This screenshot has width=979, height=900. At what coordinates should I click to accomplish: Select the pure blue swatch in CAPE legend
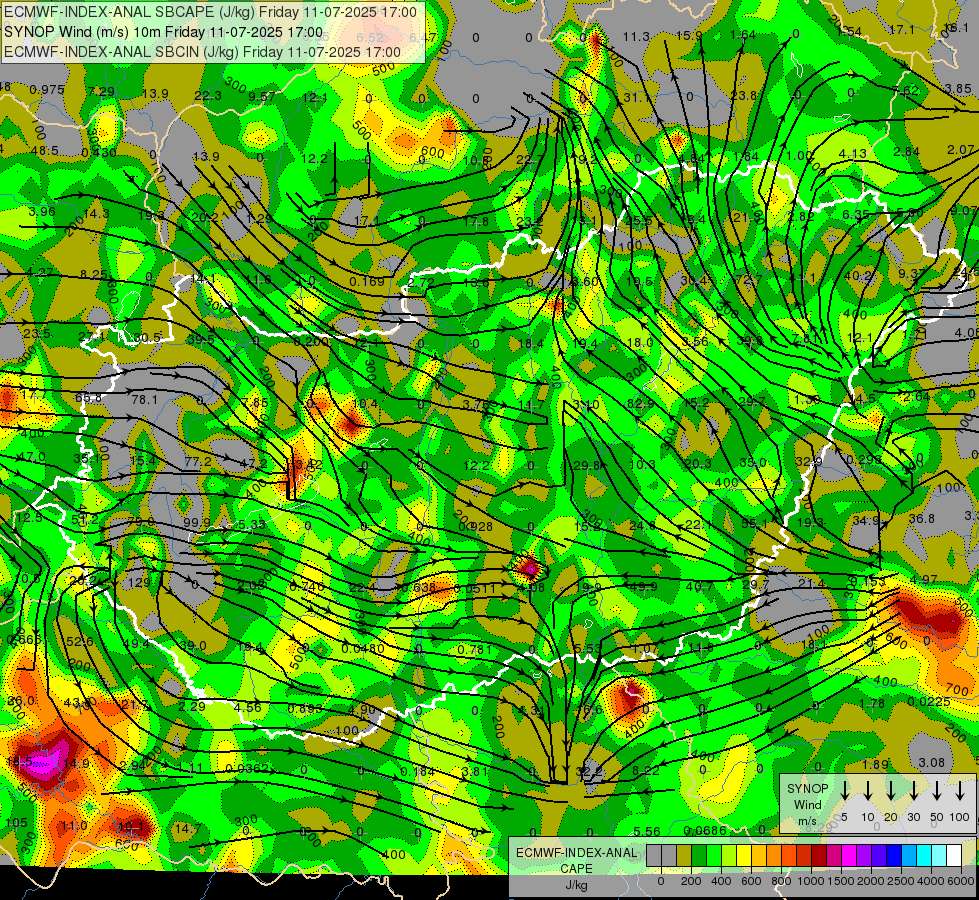click(893, 856)
